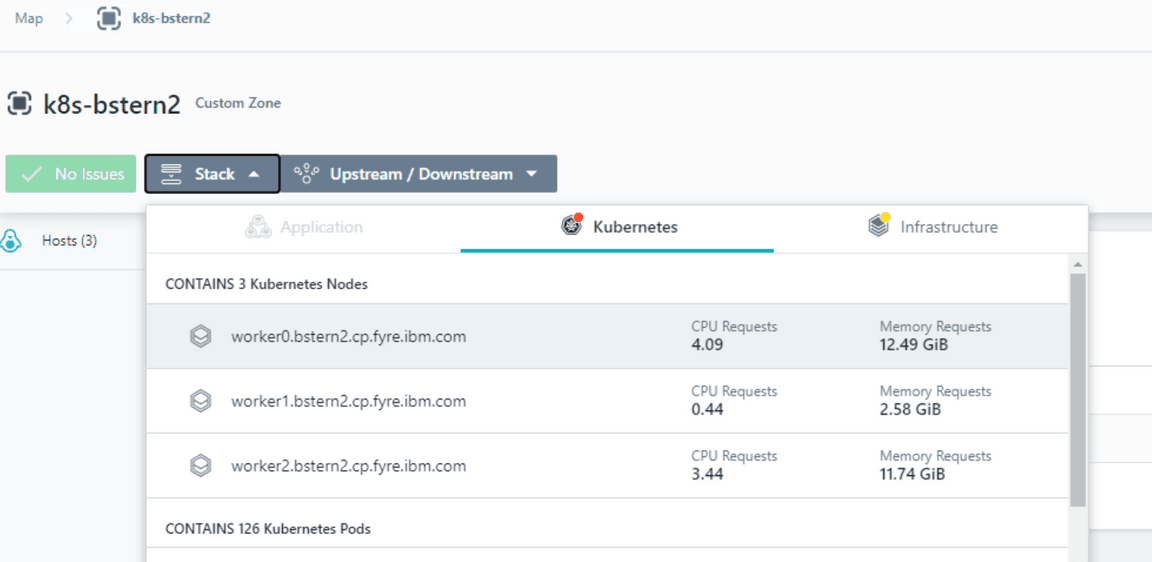Click the Hosts icon in left sidebar
This screenshot has height=562, width=1152.
(x=11, y=241)
